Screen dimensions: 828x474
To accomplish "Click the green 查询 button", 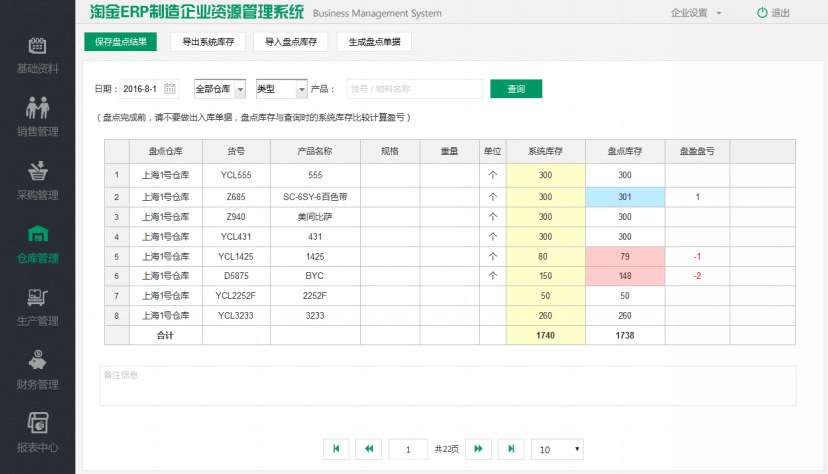I will [x=515, y=89].
